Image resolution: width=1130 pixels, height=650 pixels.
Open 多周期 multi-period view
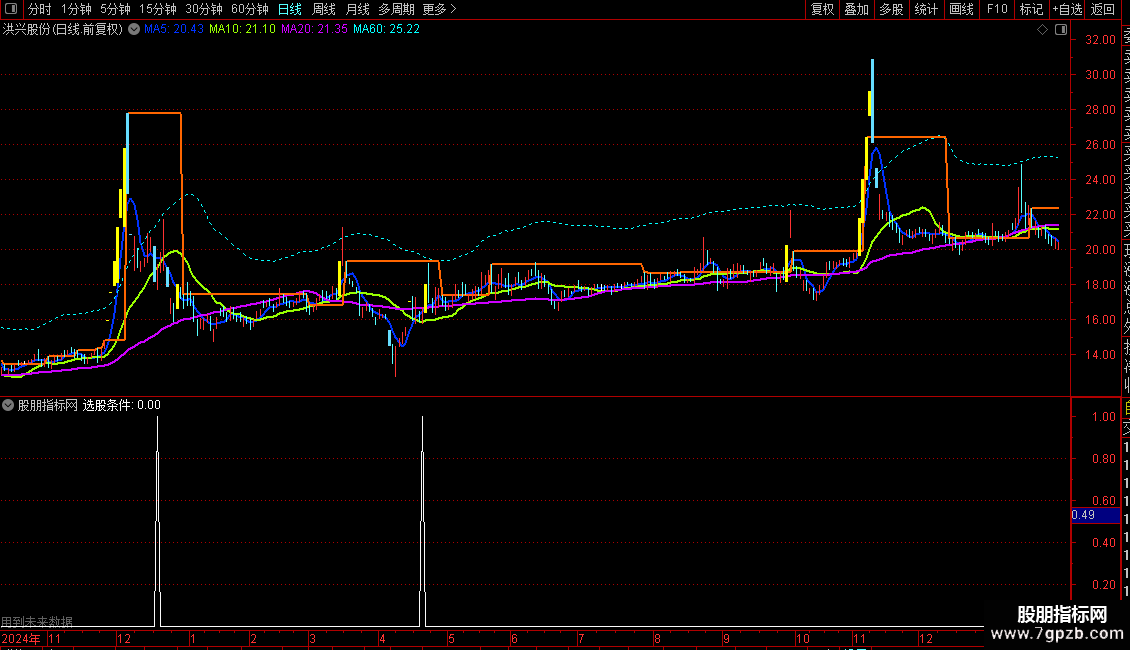pos(396,9)
